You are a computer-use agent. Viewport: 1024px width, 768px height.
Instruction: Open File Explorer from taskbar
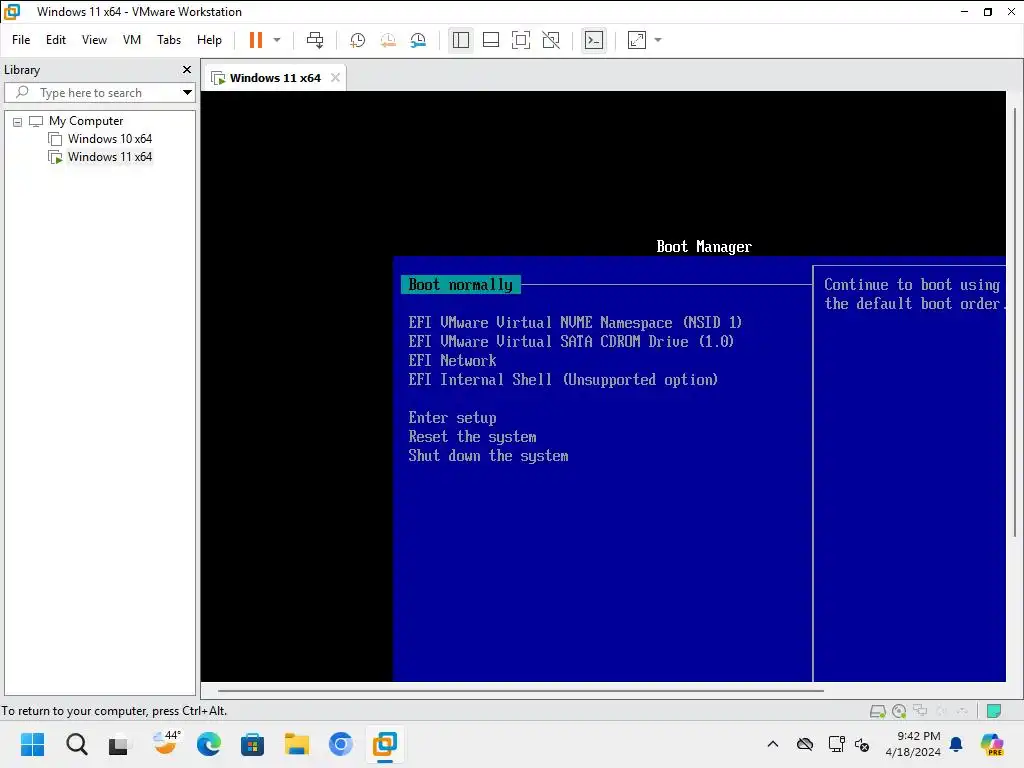click(296, 744)
